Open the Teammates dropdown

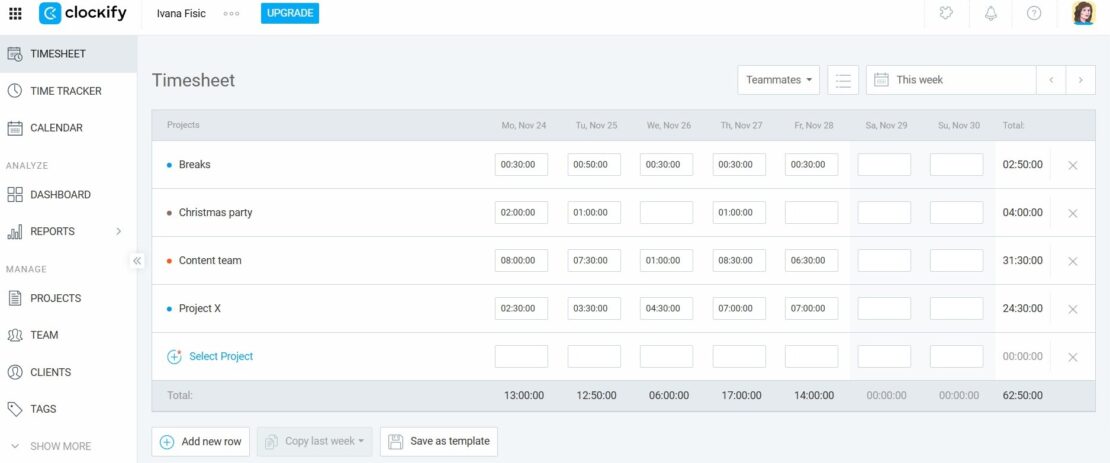click(x=779, y=80)
